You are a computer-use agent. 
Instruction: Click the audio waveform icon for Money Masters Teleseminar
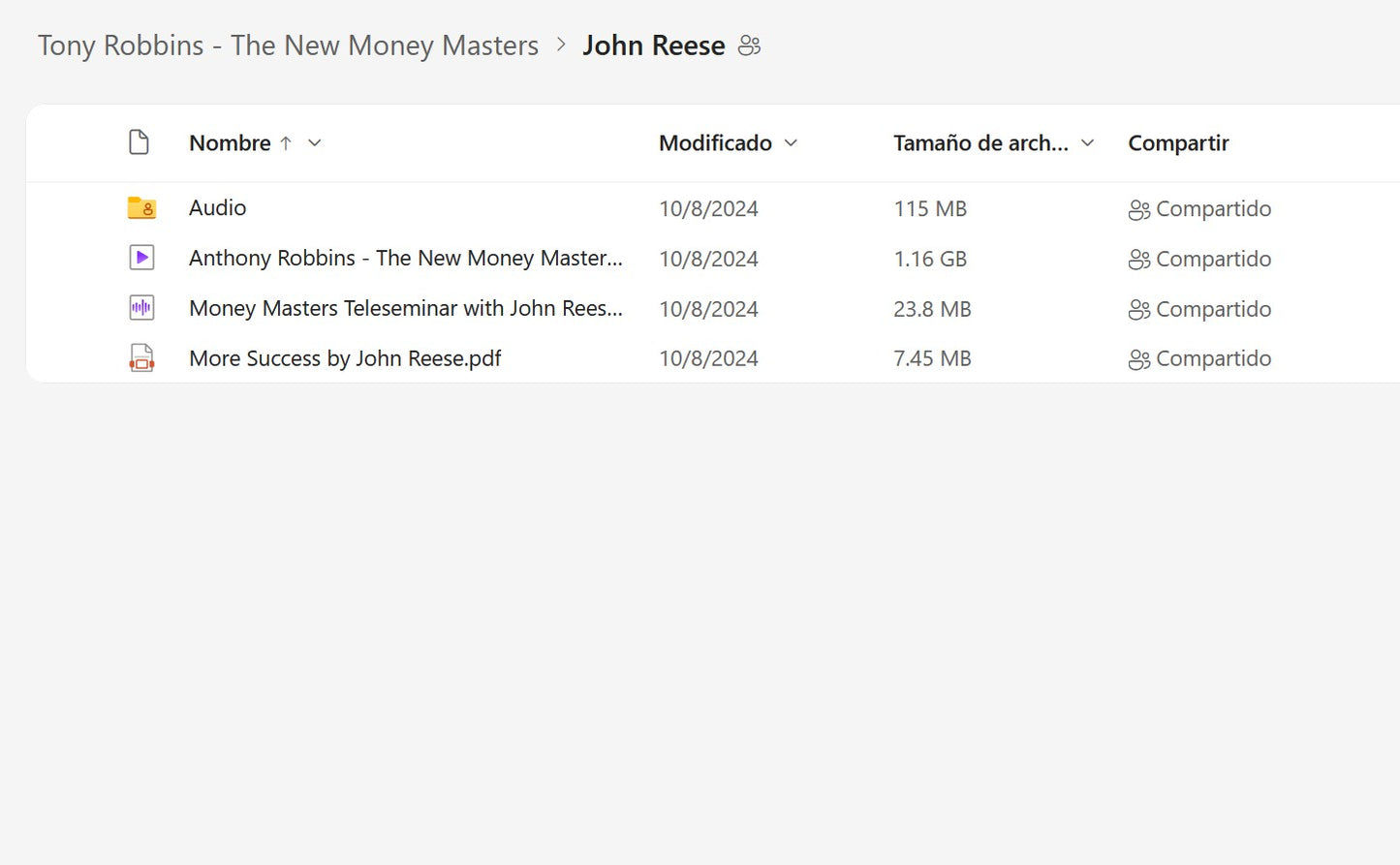(x=141, y=308)
